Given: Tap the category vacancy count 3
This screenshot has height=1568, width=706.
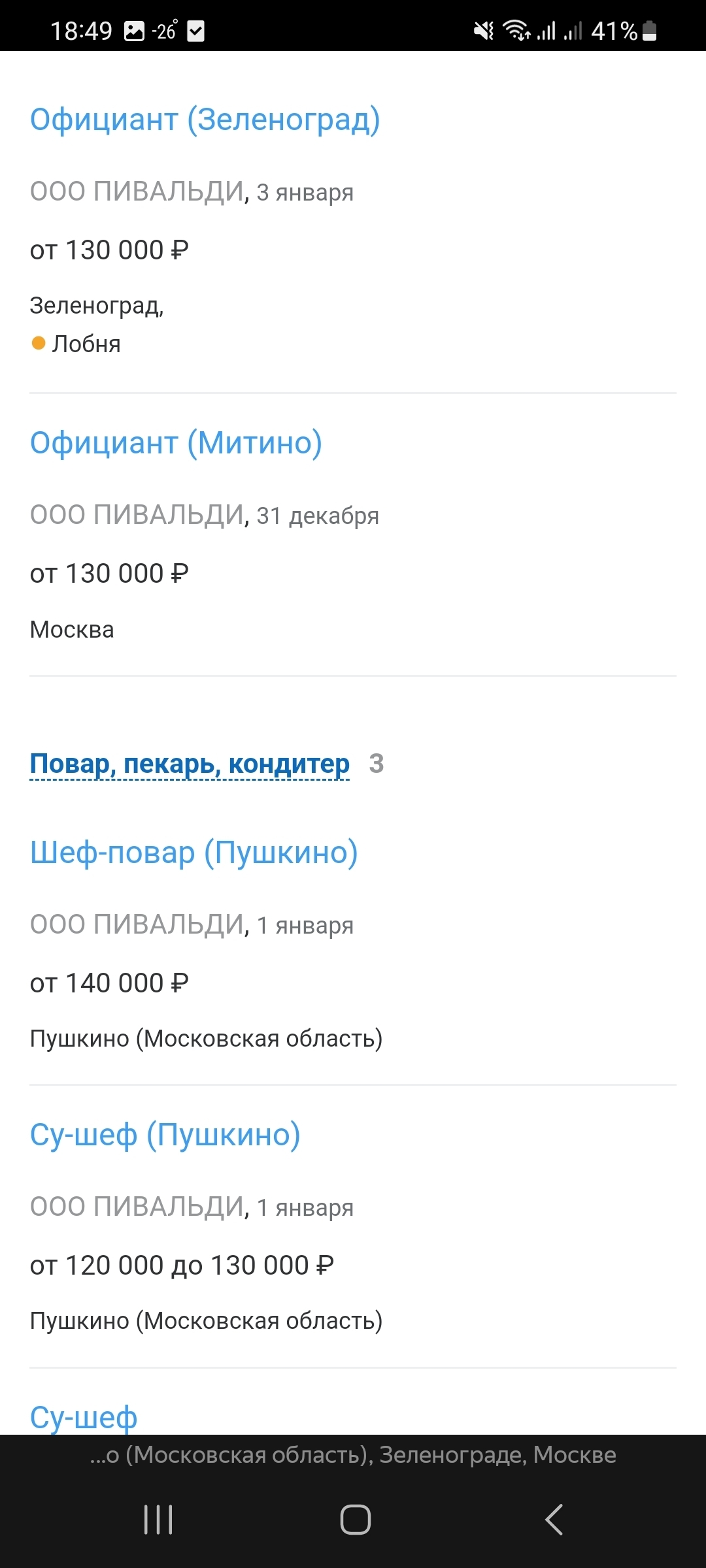Looking at the screenshot, I should point(377,763).
